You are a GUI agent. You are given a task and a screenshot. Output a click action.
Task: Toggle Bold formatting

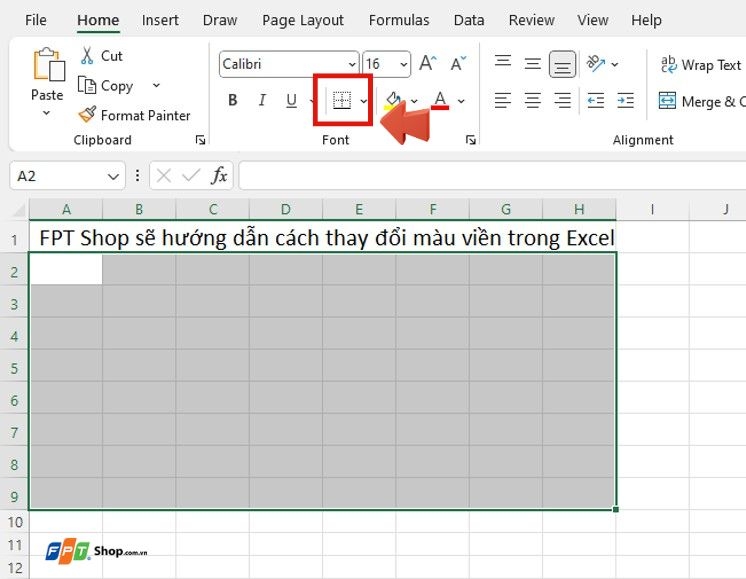tap(233, 100)
